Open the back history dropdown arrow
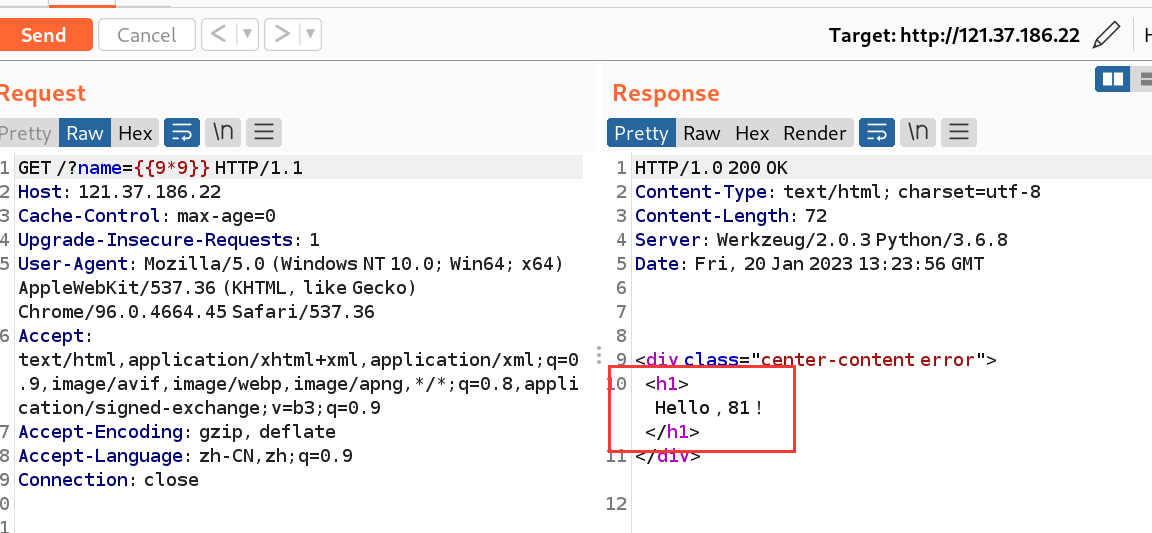The image size is (1152, 533). click(248, 34)
